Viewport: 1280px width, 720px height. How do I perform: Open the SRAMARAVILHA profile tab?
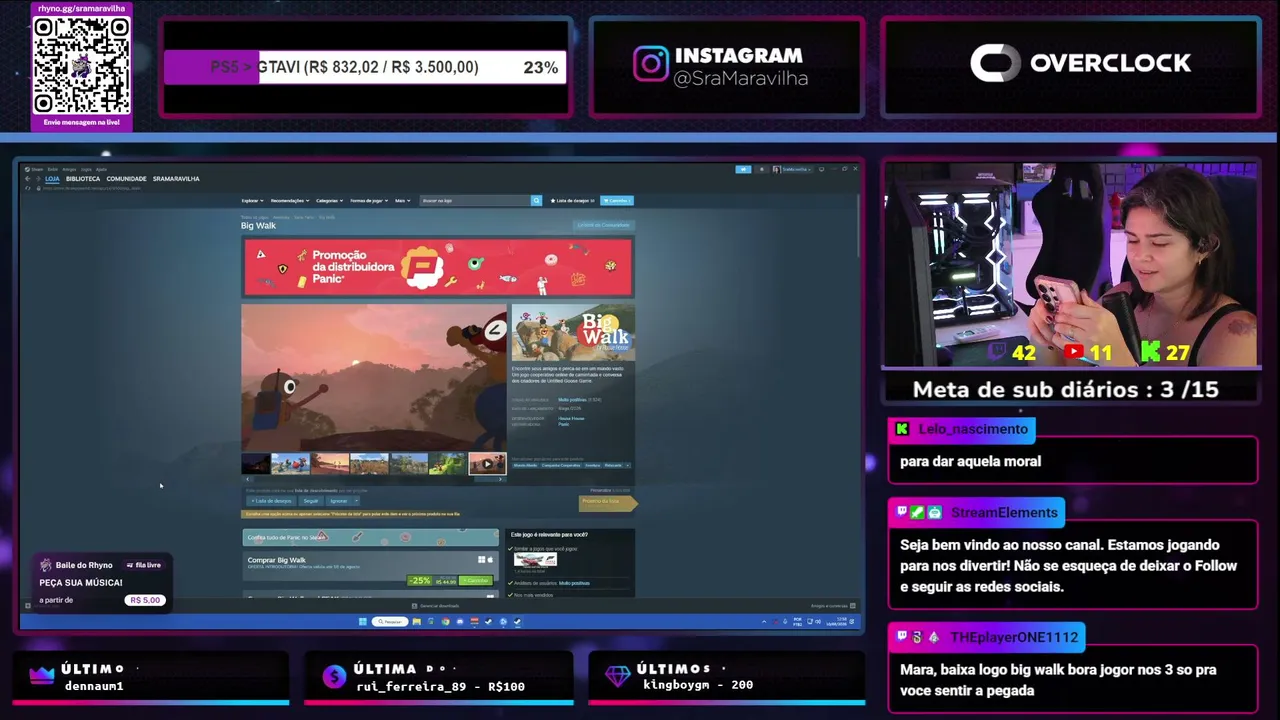(176, 179)
